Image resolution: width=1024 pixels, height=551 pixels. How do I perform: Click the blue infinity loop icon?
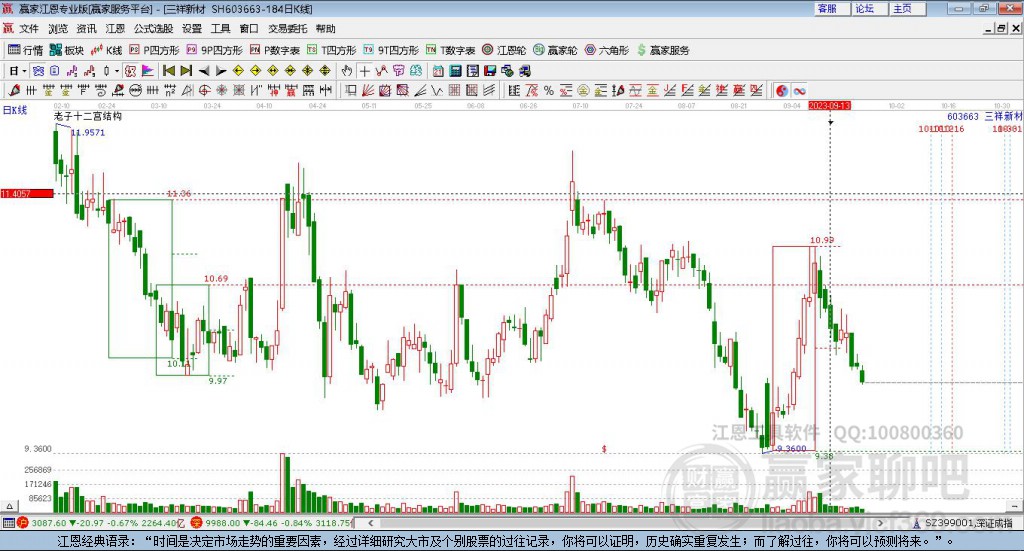pyautogui.click(x=799, y=91)
